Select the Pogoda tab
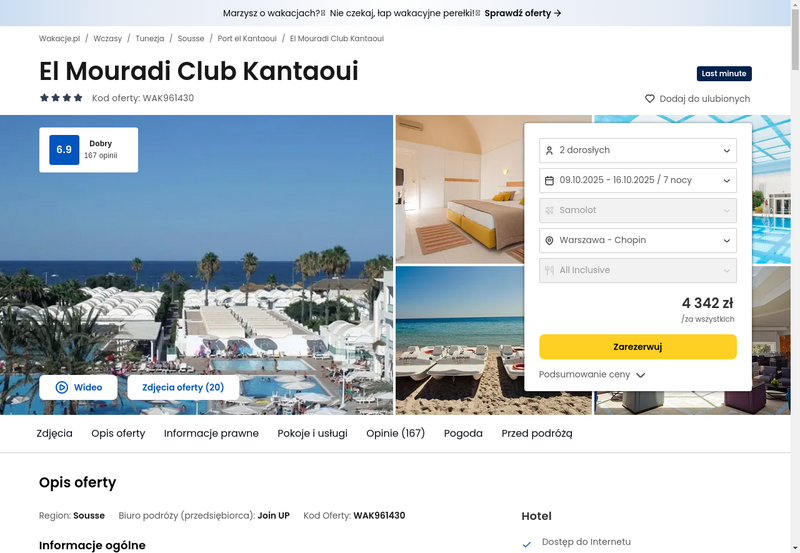The image size is (800, 553). [463, 433]
